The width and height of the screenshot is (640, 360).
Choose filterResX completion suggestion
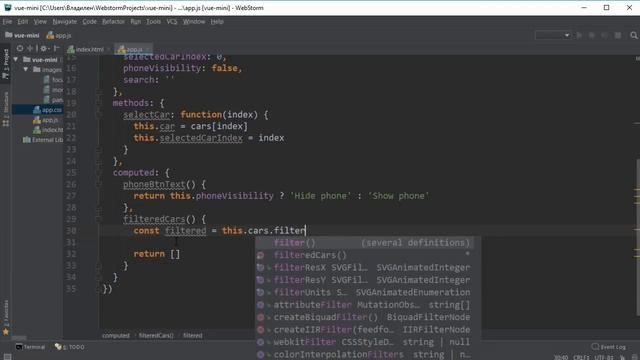364,268
